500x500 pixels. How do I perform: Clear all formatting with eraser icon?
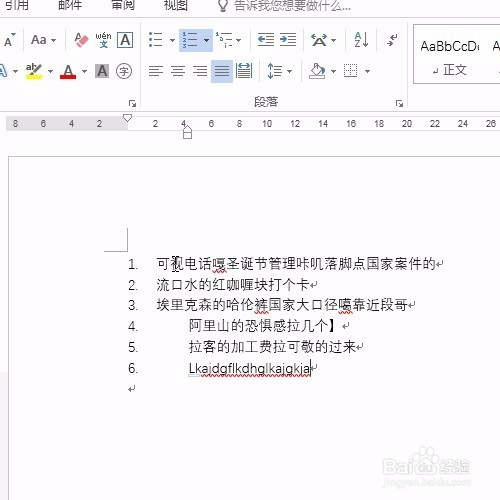click(81, 40)
